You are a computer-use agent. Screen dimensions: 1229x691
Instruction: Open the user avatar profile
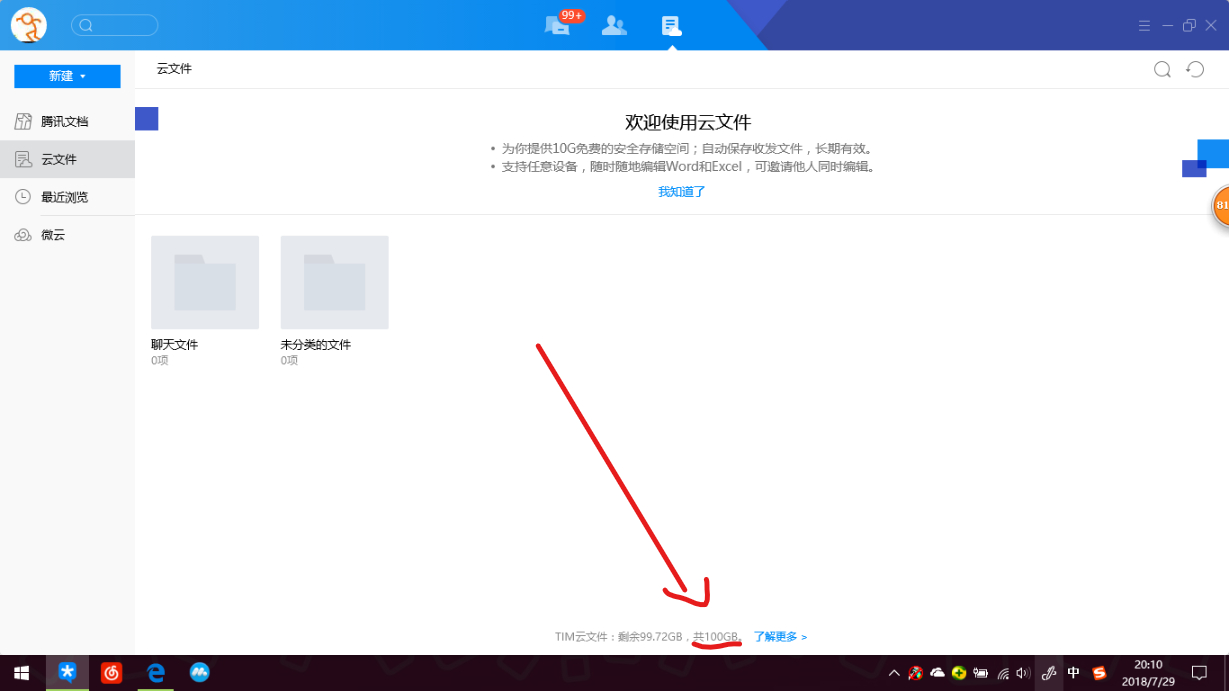point(28,25)
